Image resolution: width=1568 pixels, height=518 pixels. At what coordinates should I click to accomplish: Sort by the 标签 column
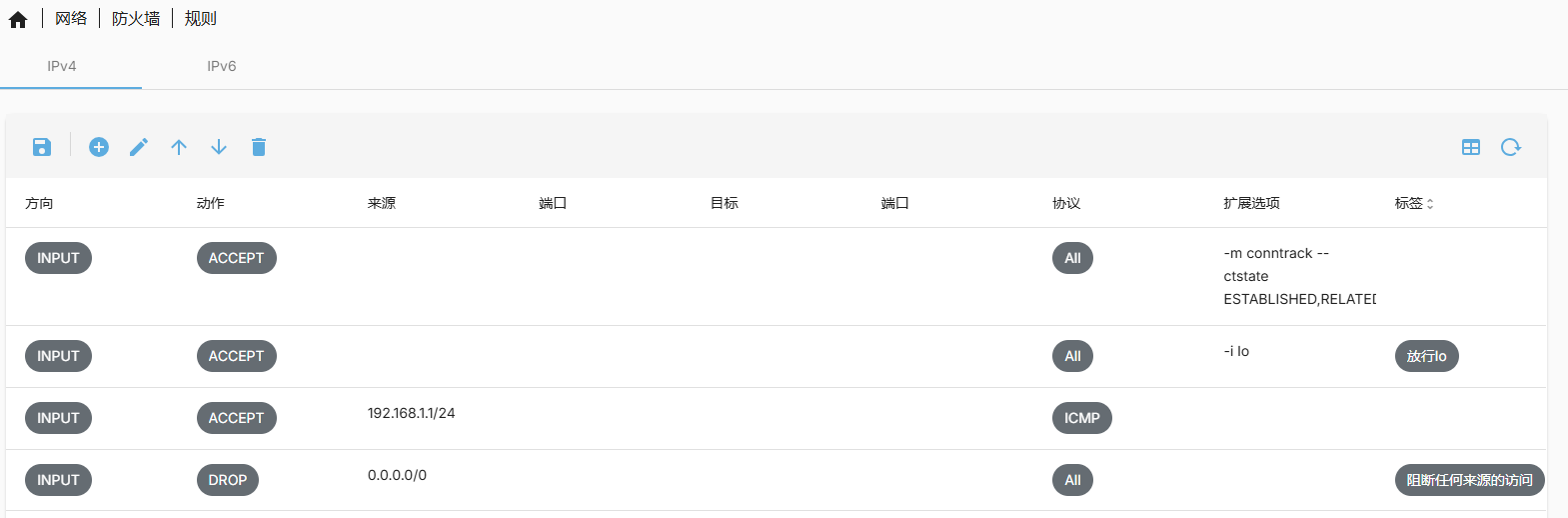[x=1414, y=203]
